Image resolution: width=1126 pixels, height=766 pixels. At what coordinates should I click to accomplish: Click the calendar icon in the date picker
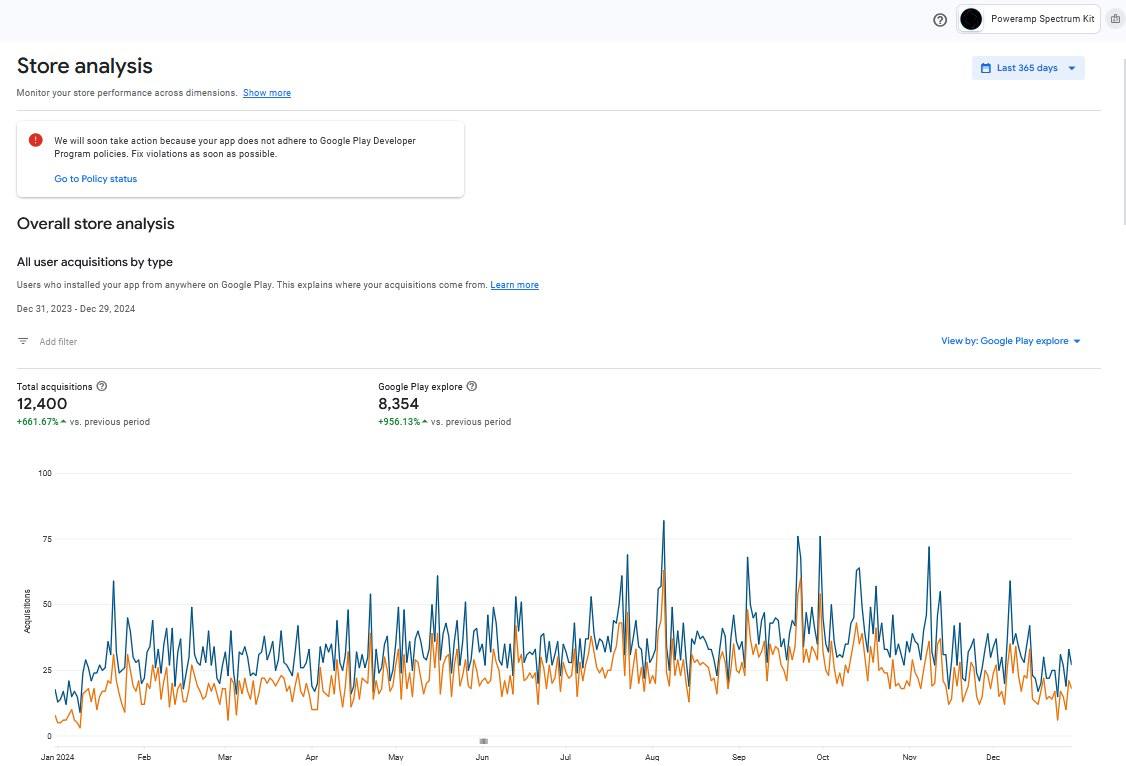(985, 68)
